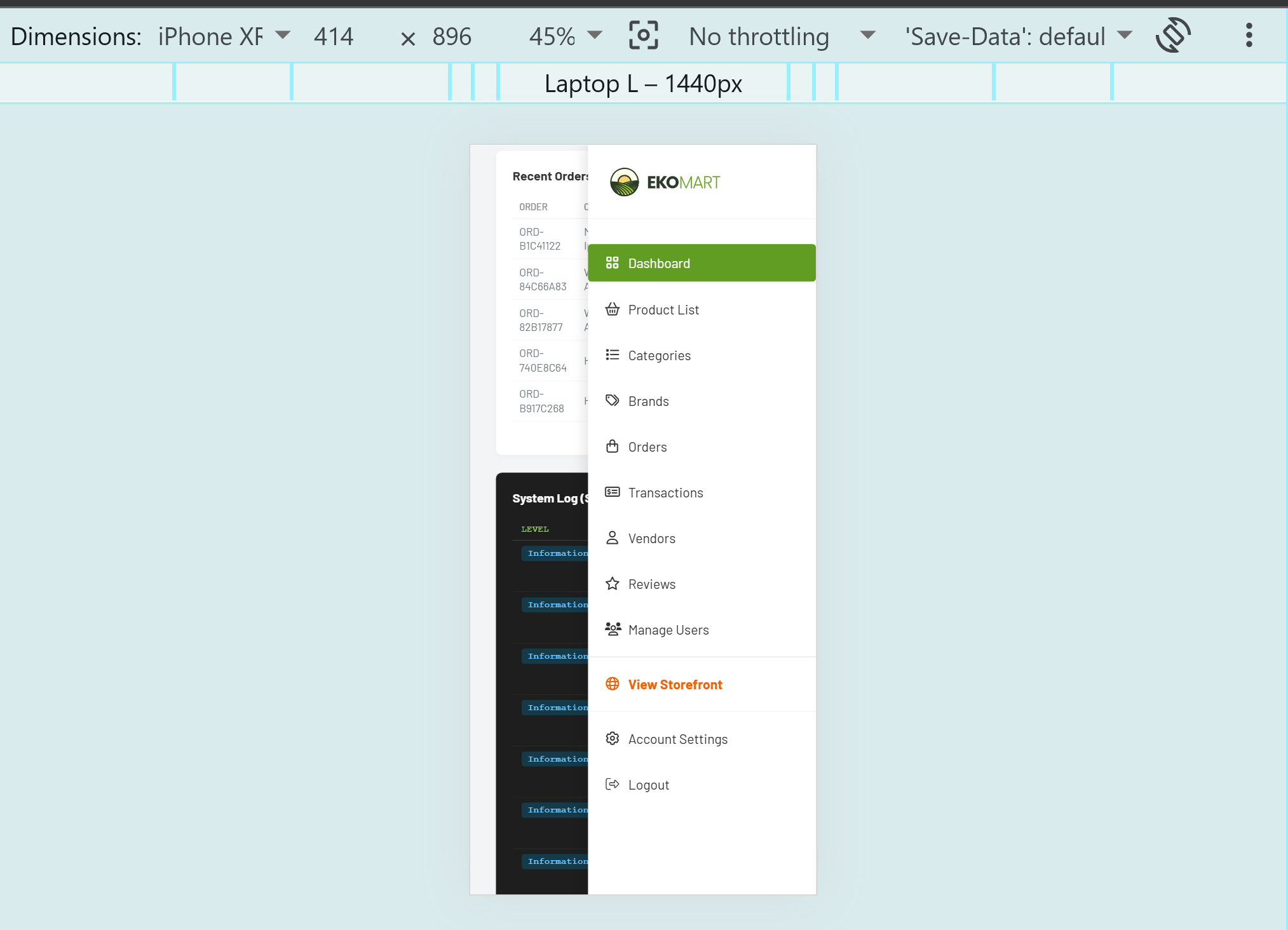Open the three-dot more options menu

click(x=1249, y=36)
